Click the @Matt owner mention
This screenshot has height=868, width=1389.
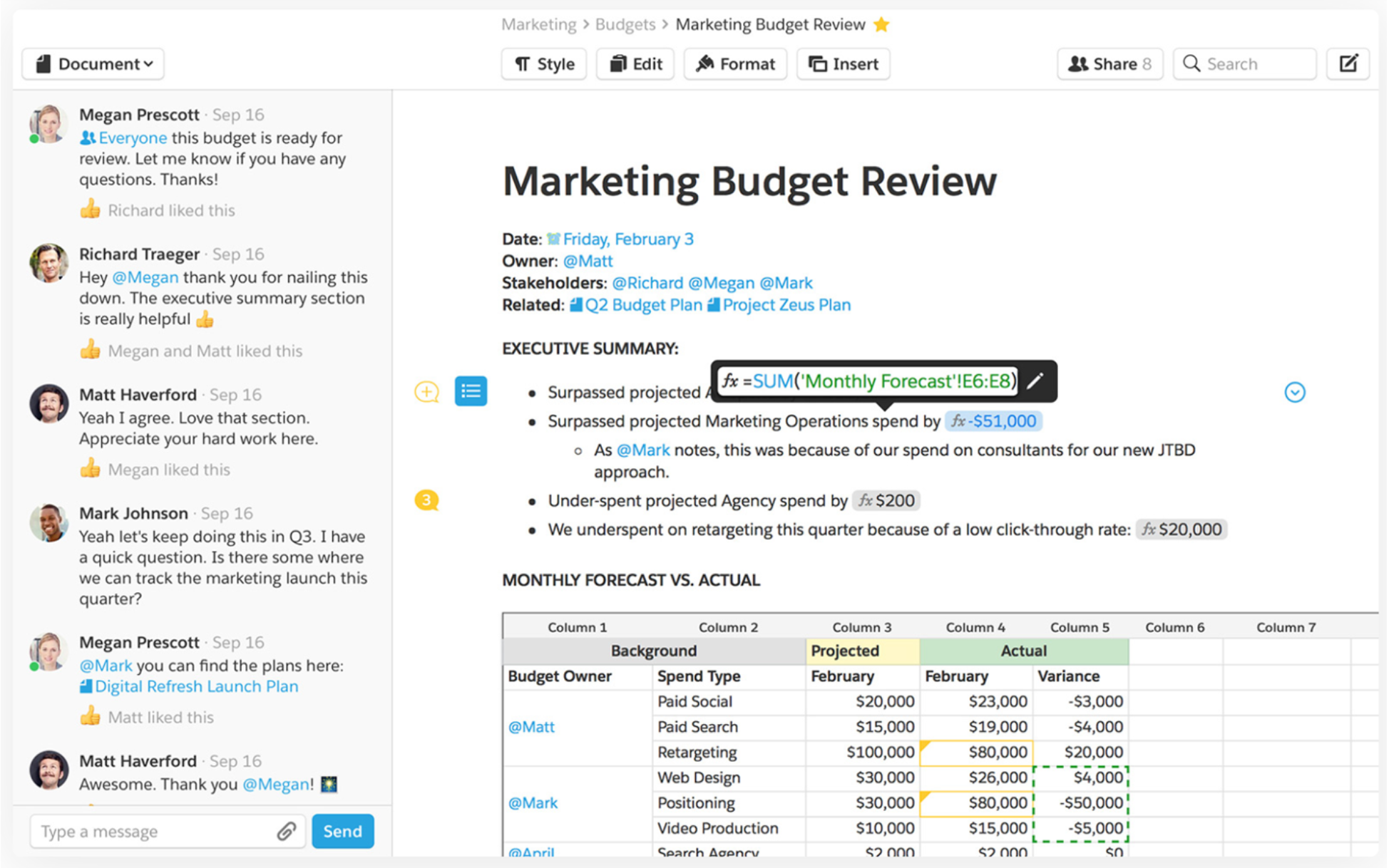tap(588, 261)
